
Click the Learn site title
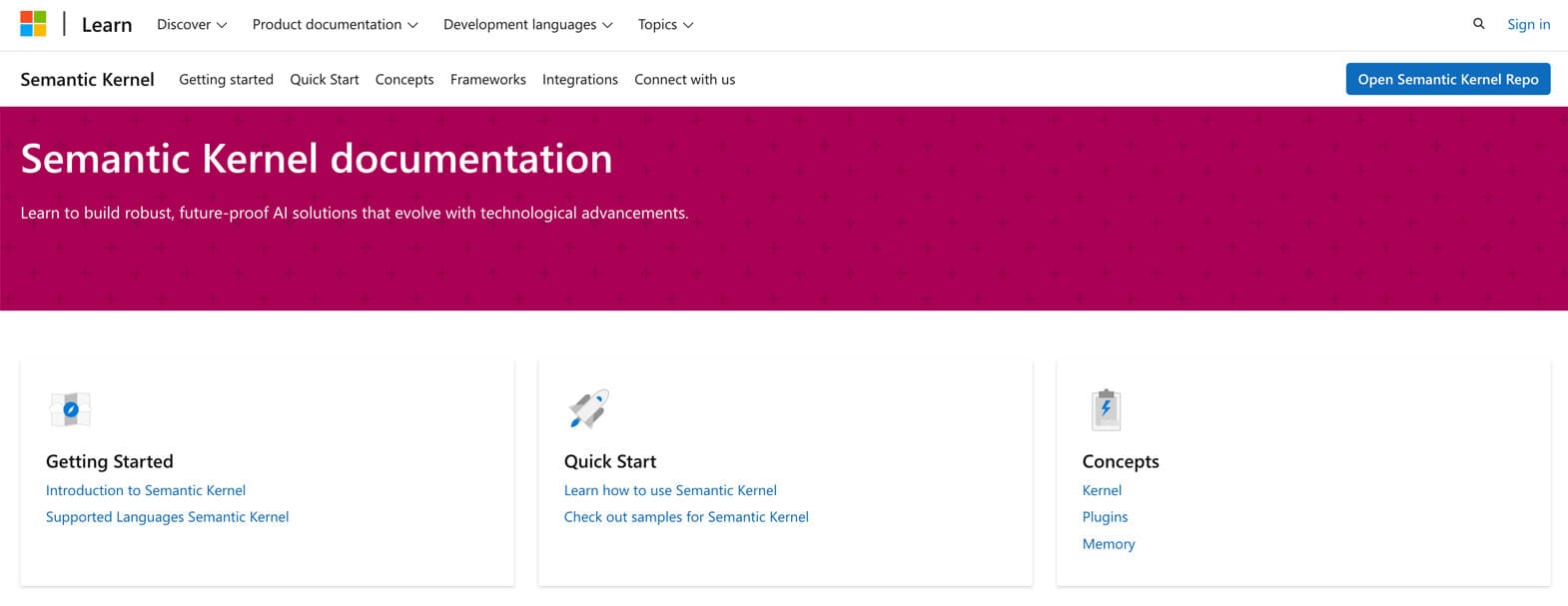coord(107,25)
